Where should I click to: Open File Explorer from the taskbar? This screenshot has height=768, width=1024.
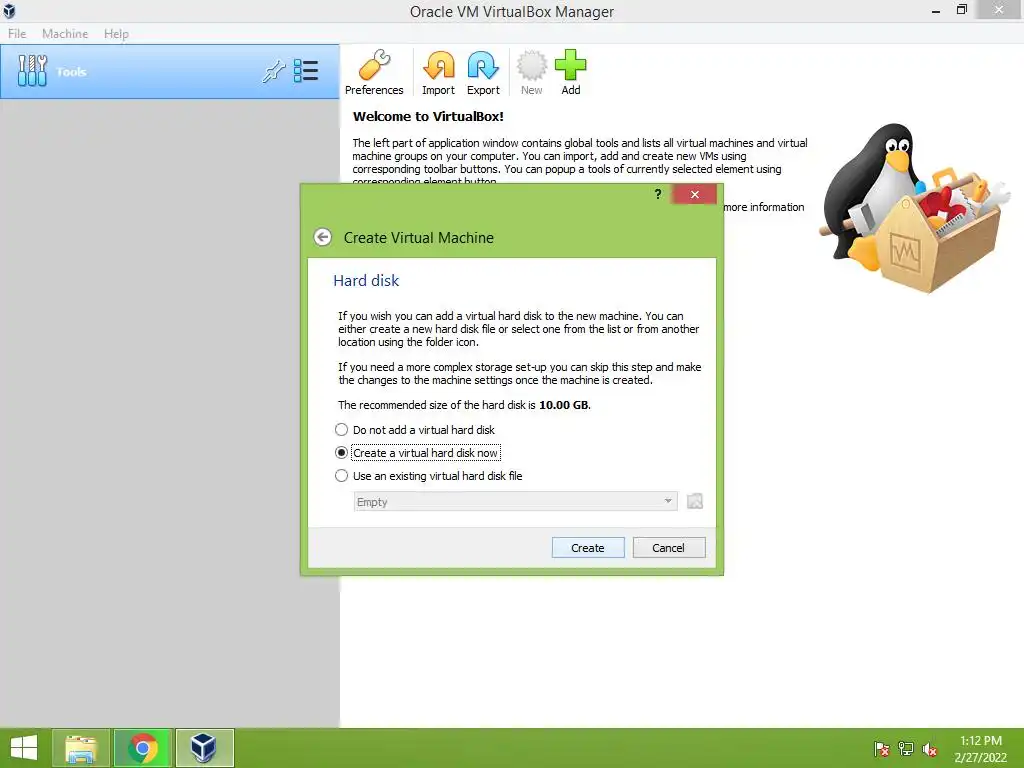coord(81,748)
